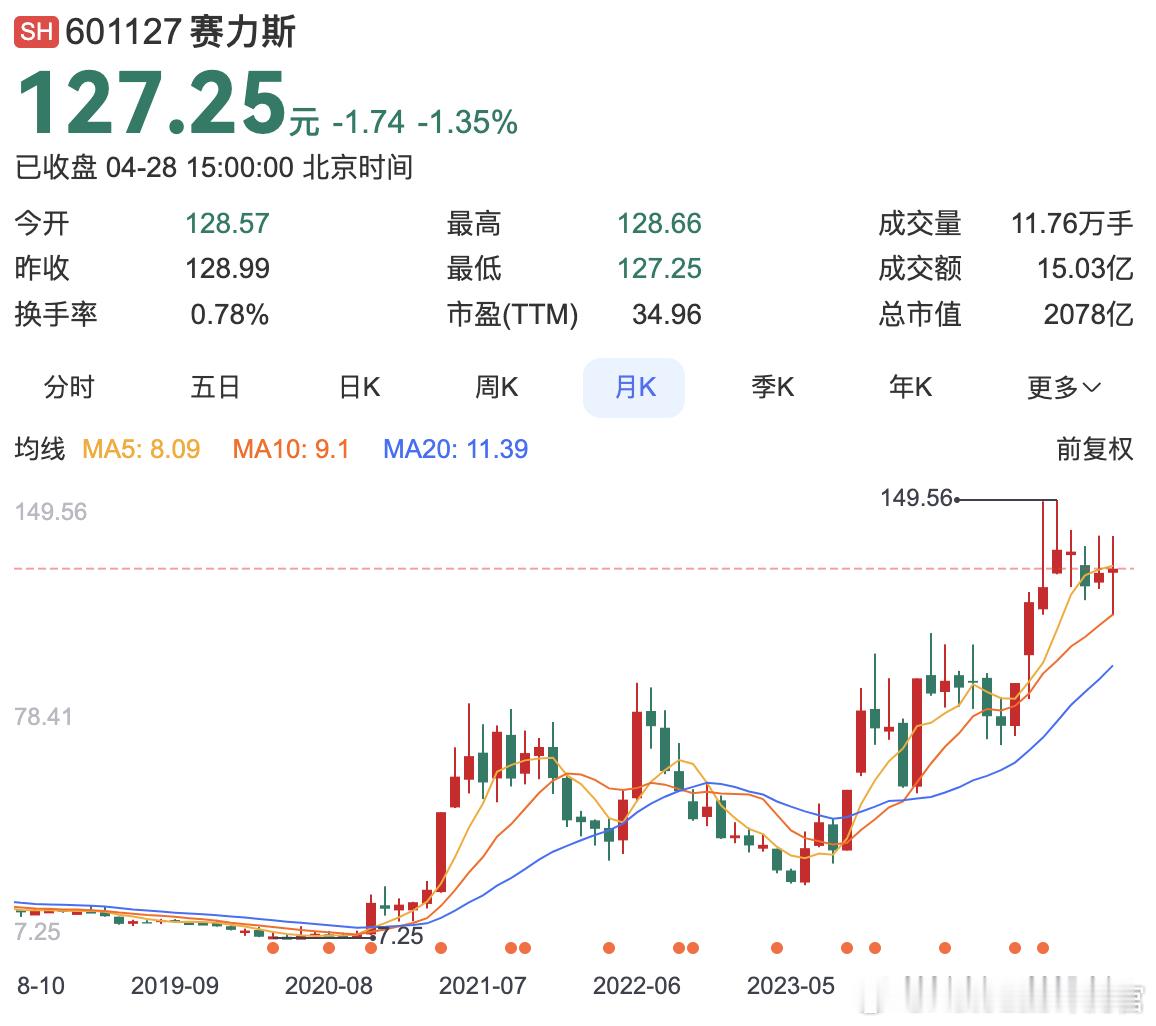Click the price change -1.74 value

[369, 122]
